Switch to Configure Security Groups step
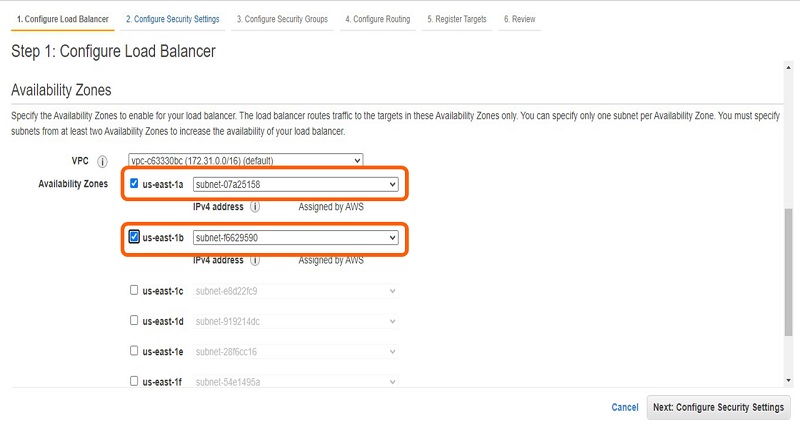800x433 pixels. tap(282, 19)
